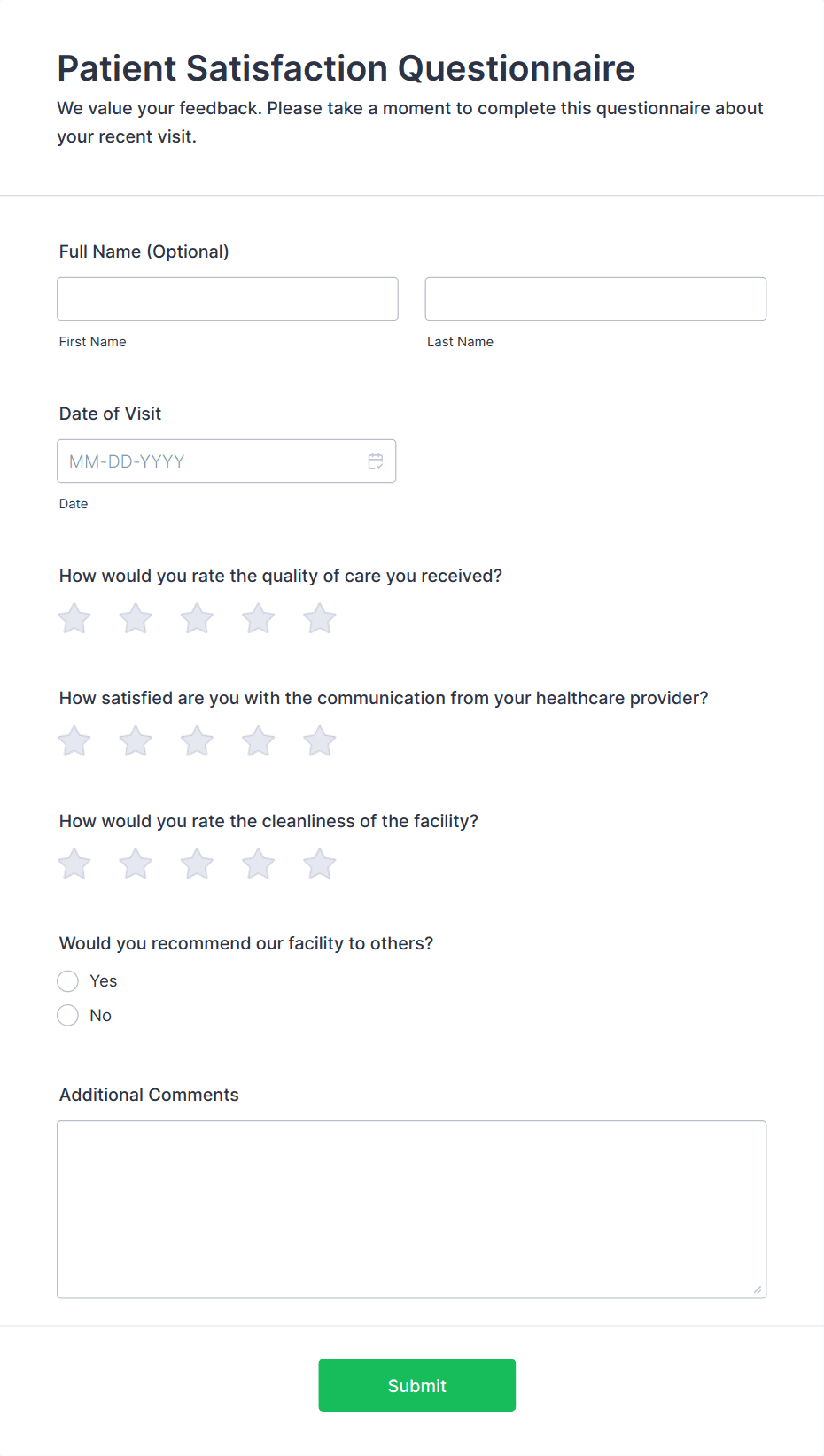This screenshot has width=824, height=1456.
Task: Select the third star for communication satisfaction
Action: click(x=197, y=741)
